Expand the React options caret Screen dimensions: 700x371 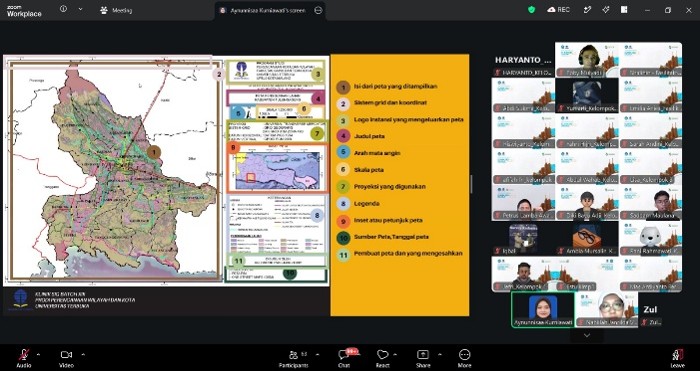[x=395, y=354]
